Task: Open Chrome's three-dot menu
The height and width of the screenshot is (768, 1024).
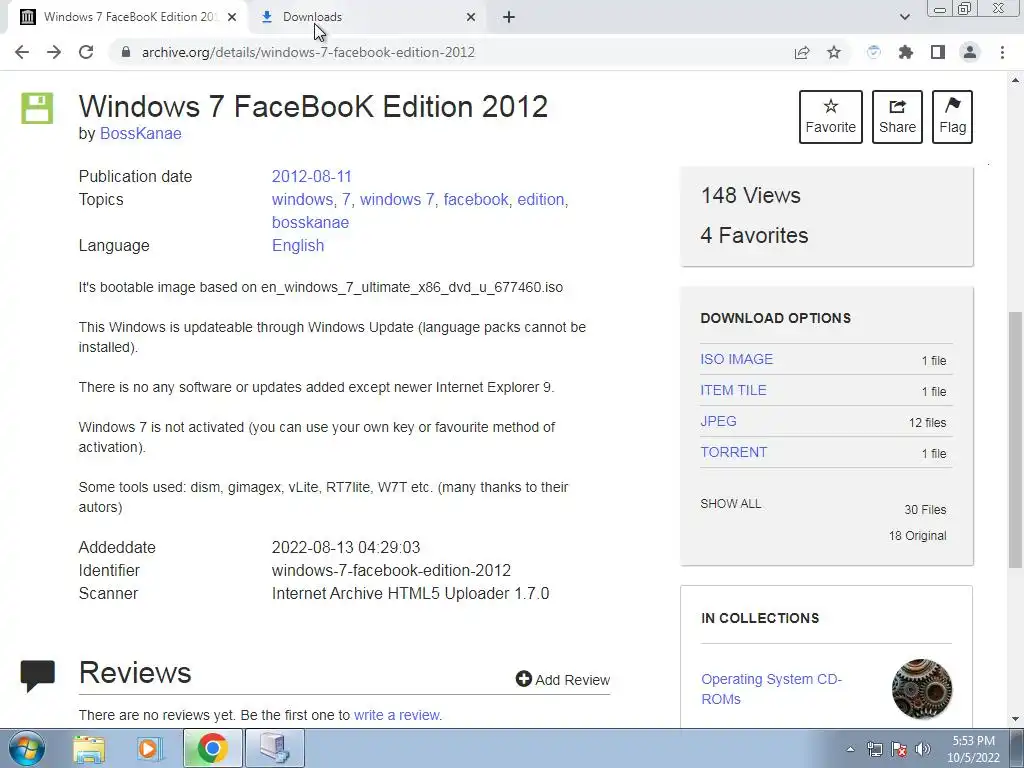Action: (1002, 52)
